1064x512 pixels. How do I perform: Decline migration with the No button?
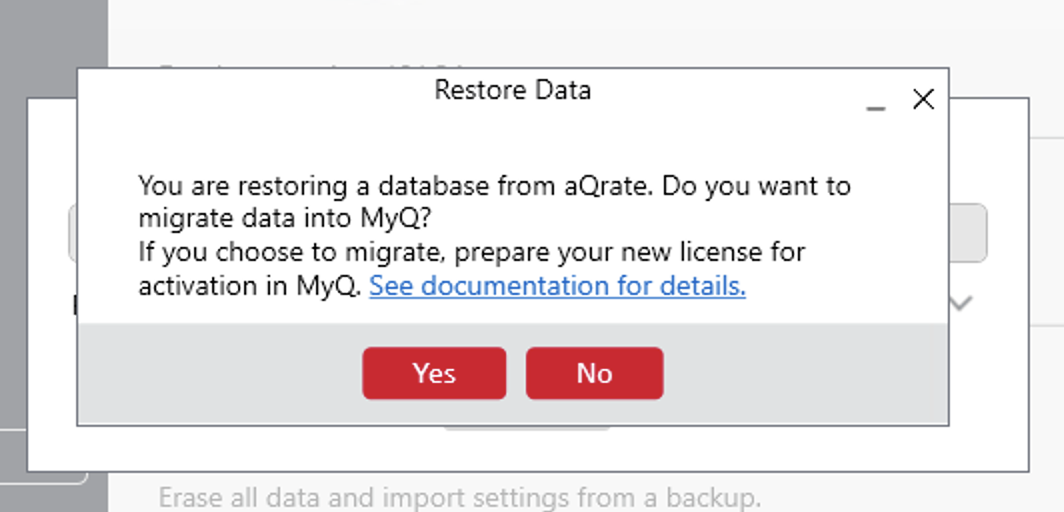(594, 373)
